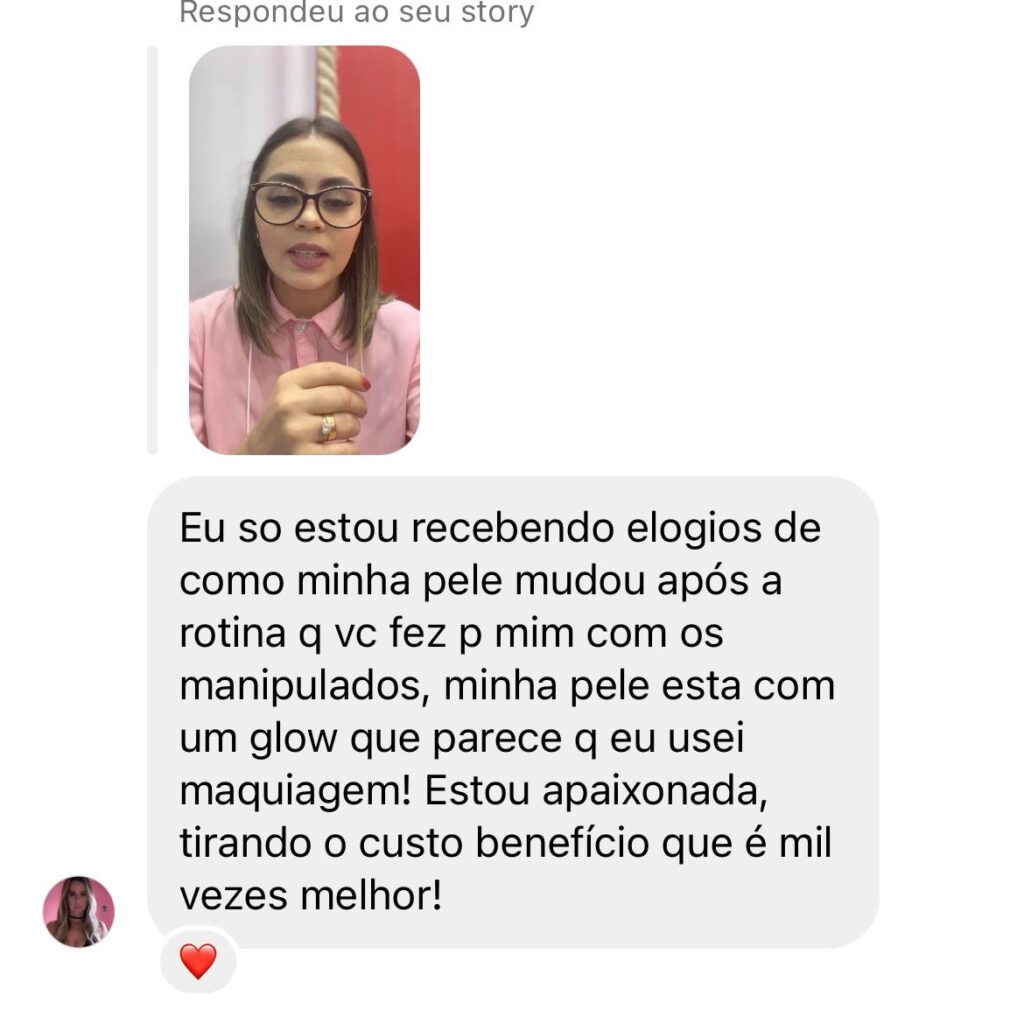The height and width of the screenshot is (1017, 1024).
Task: Tap the gray vertical reply bar beside story
Action: 152,250
